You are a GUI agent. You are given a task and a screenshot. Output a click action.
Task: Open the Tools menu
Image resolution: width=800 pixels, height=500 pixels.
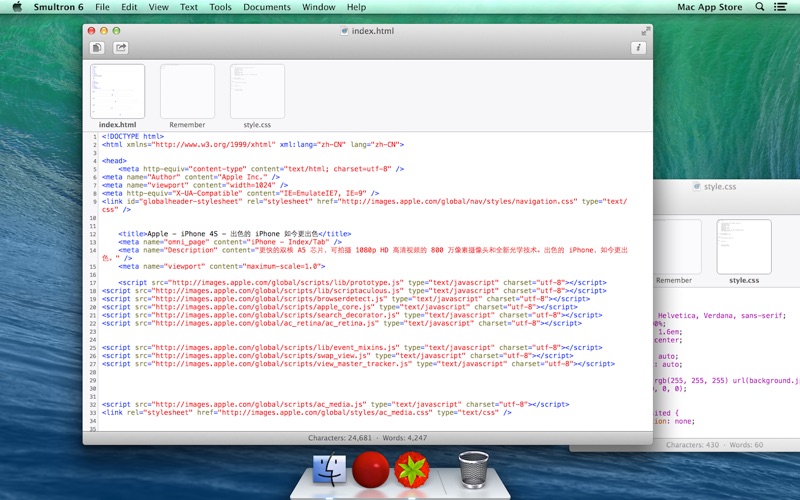pyautogui.click(x=220, y=7)
